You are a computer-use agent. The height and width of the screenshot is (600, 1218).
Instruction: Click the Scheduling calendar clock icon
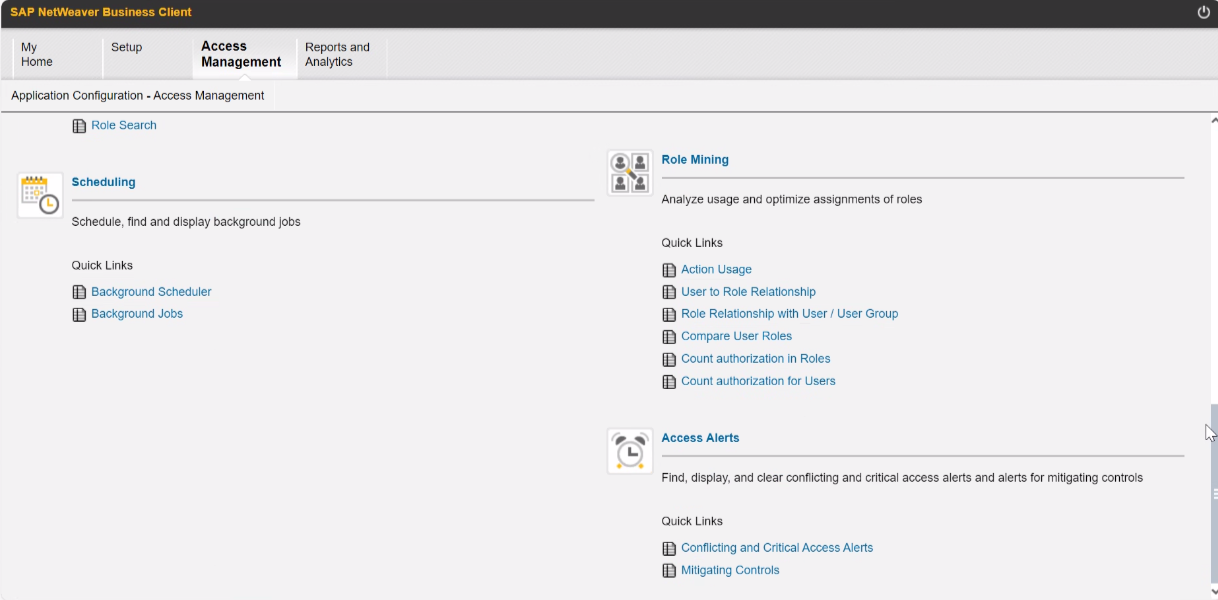click(40, 195)
